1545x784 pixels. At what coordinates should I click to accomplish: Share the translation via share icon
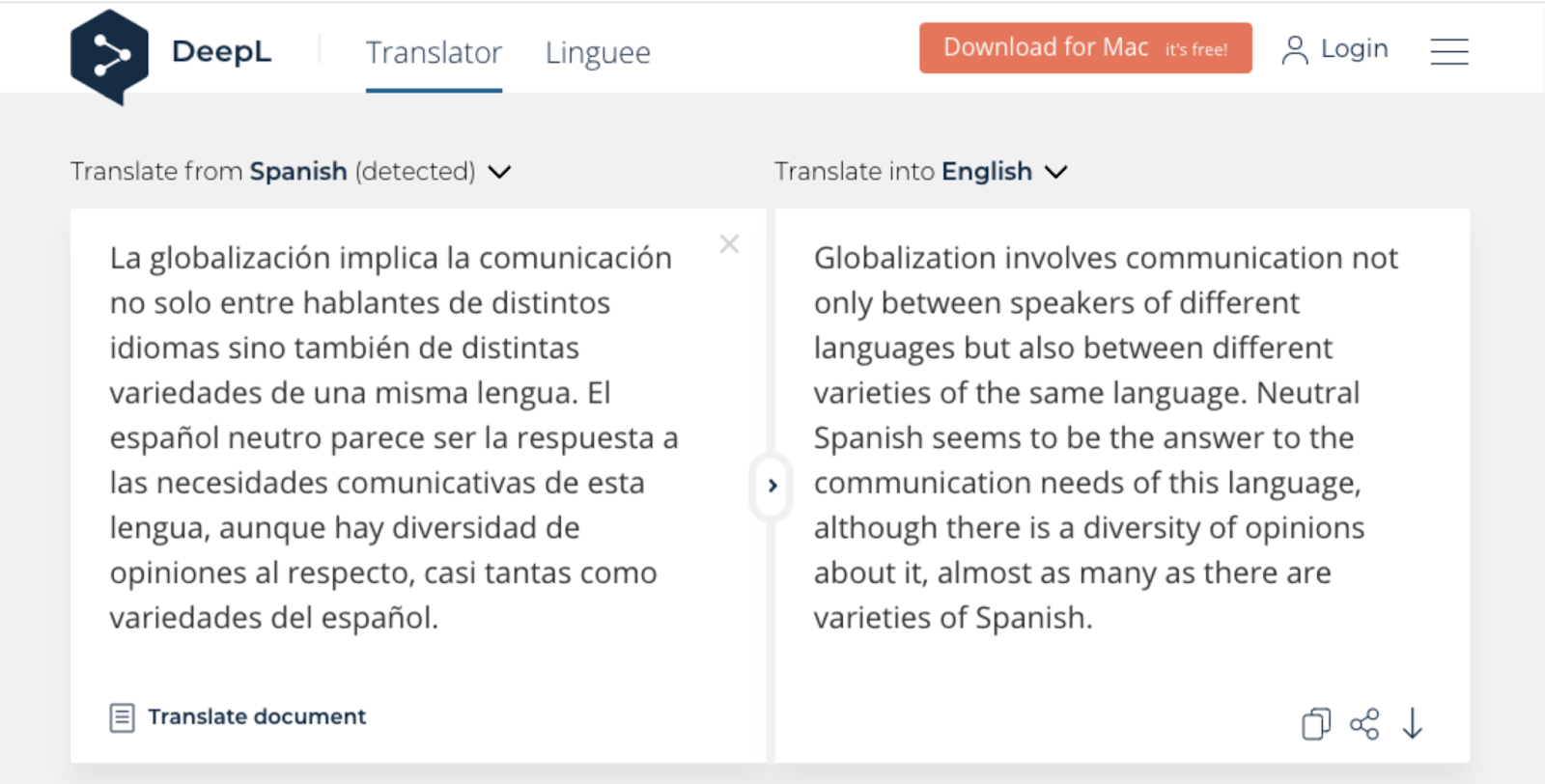[1364, 723]
